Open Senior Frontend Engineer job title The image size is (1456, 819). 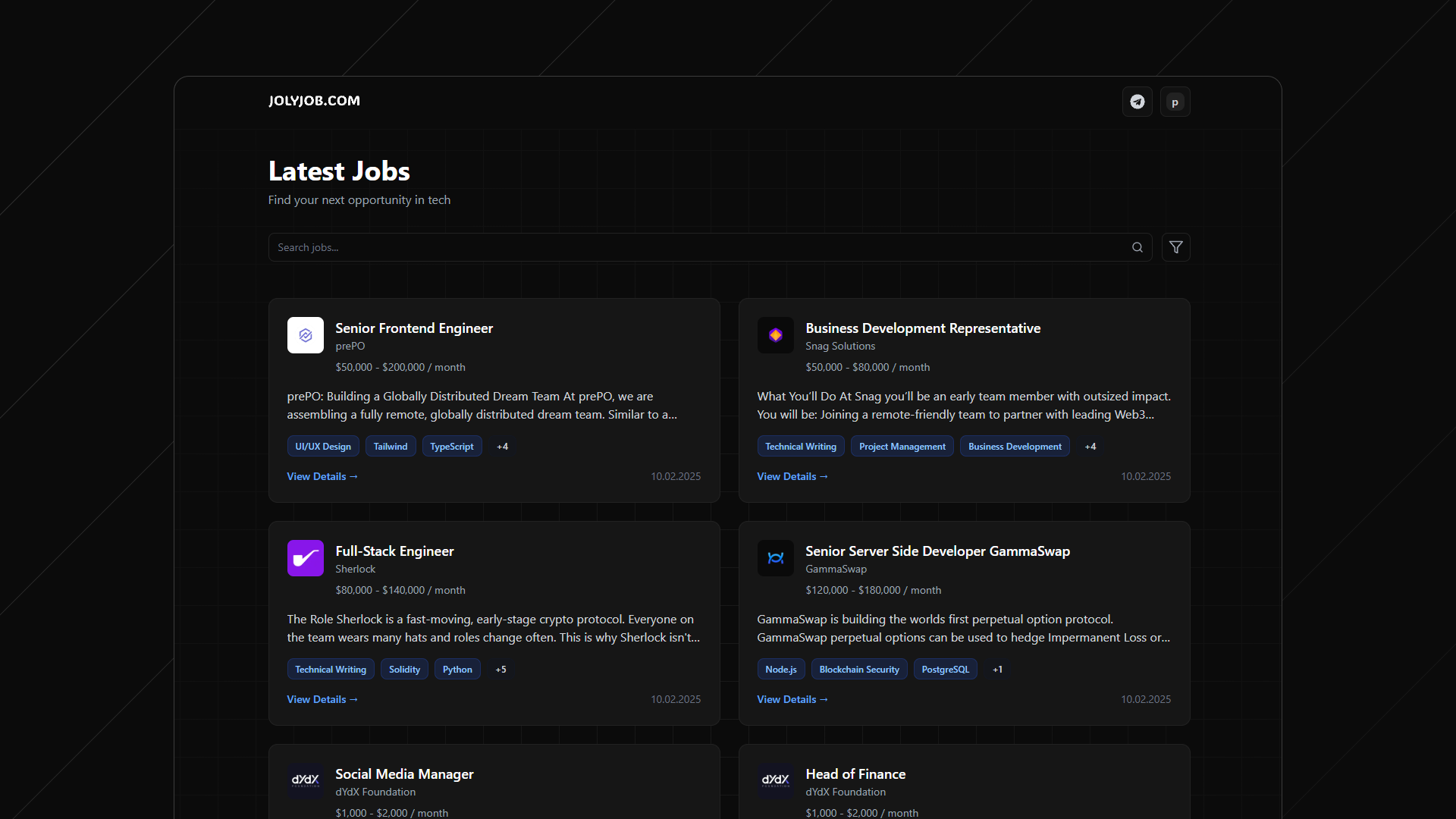pyautogui.click(x=414, y=328)
